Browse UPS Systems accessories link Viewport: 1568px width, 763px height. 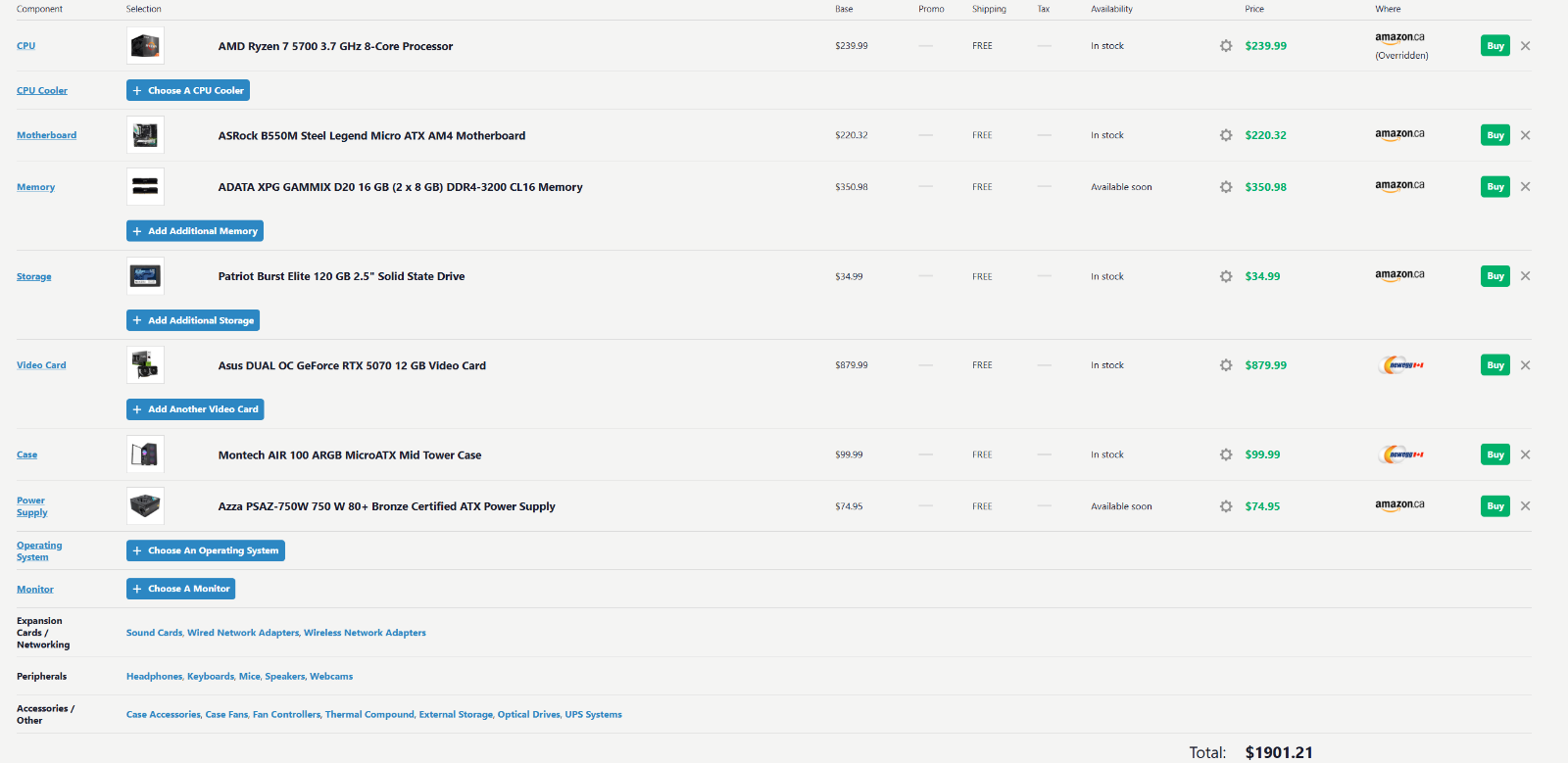tap(593, 714)
